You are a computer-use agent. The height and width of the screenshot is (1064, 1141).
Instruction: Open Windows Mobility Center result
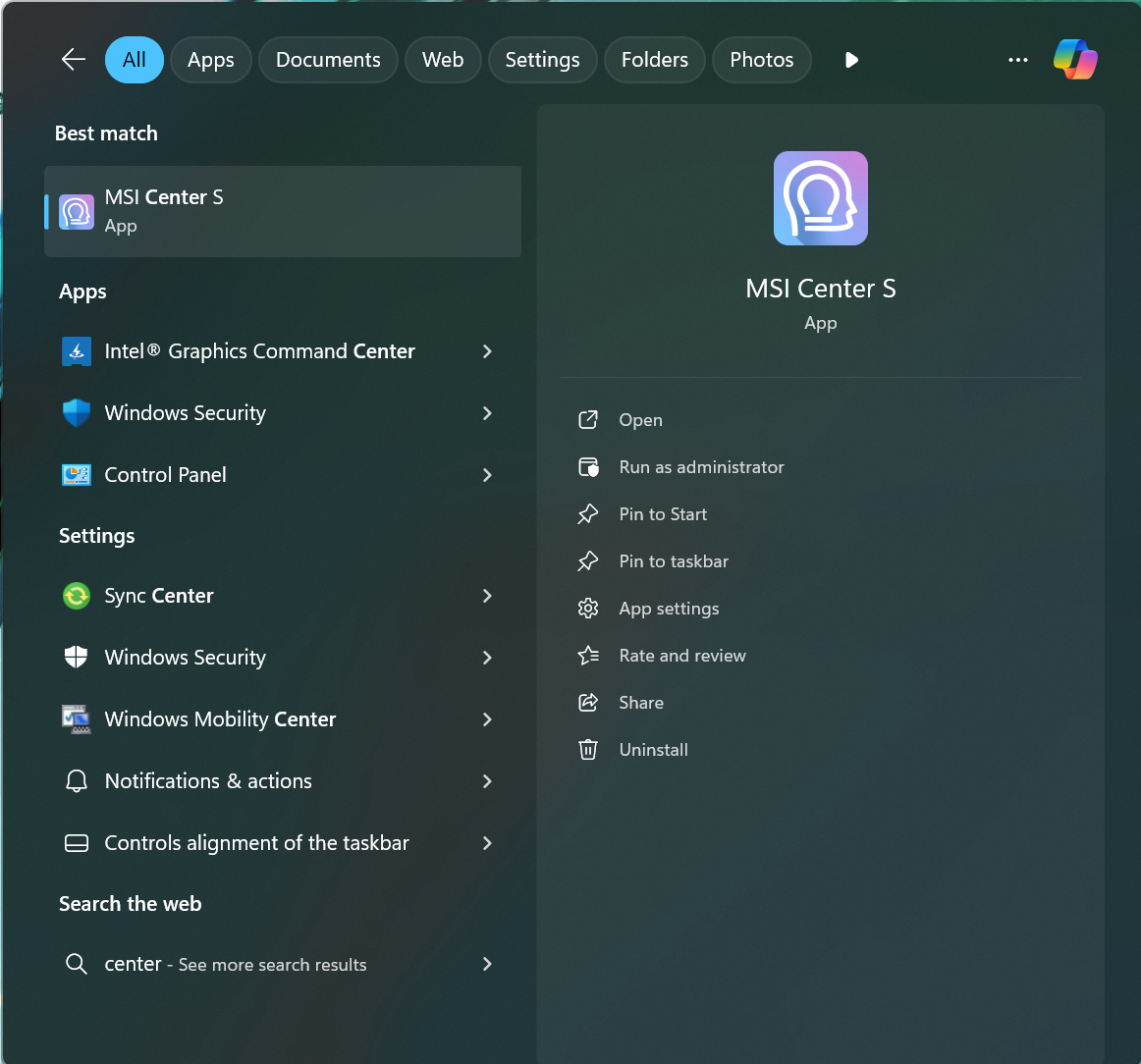220,719
